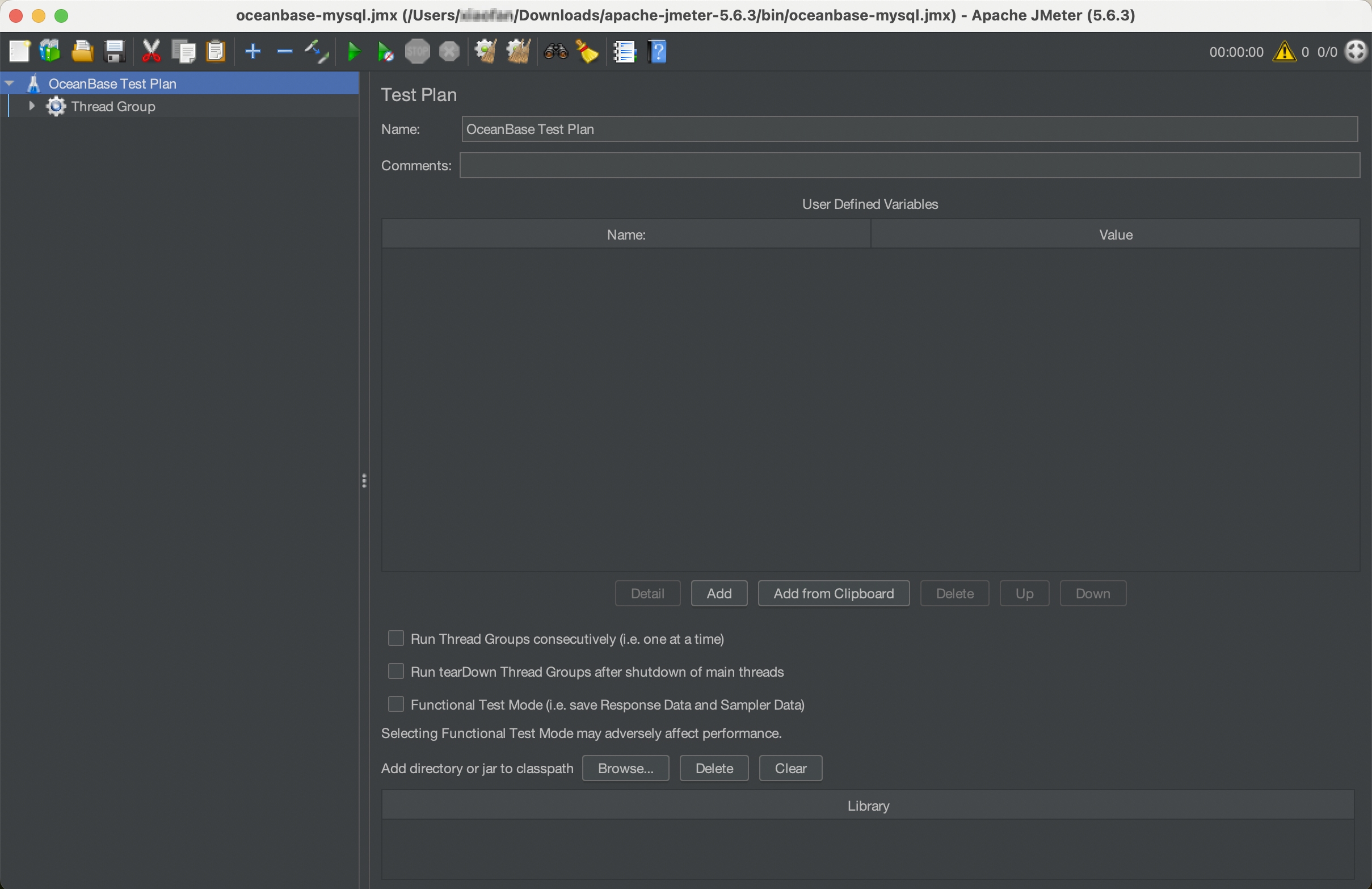Viewport: 1372px width, 889px height.
Task: Click the Help question mark icon
Action: (x=657, y=51)
